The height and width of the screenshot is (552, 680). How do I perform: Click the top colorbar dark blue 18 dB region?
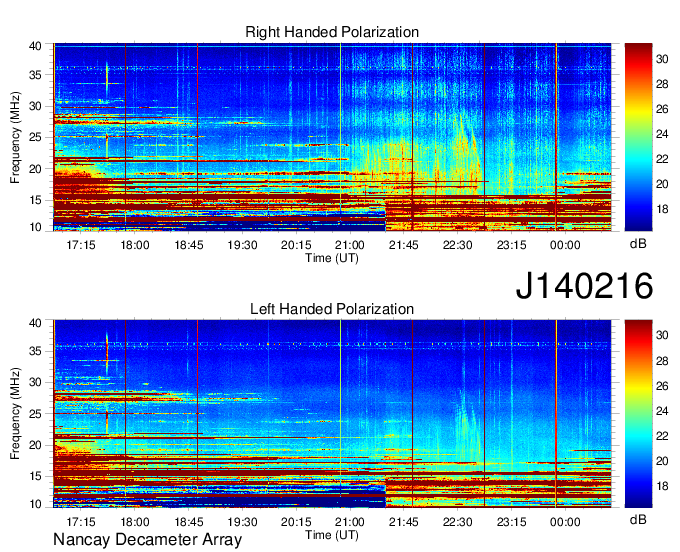[x=638, y=210]
